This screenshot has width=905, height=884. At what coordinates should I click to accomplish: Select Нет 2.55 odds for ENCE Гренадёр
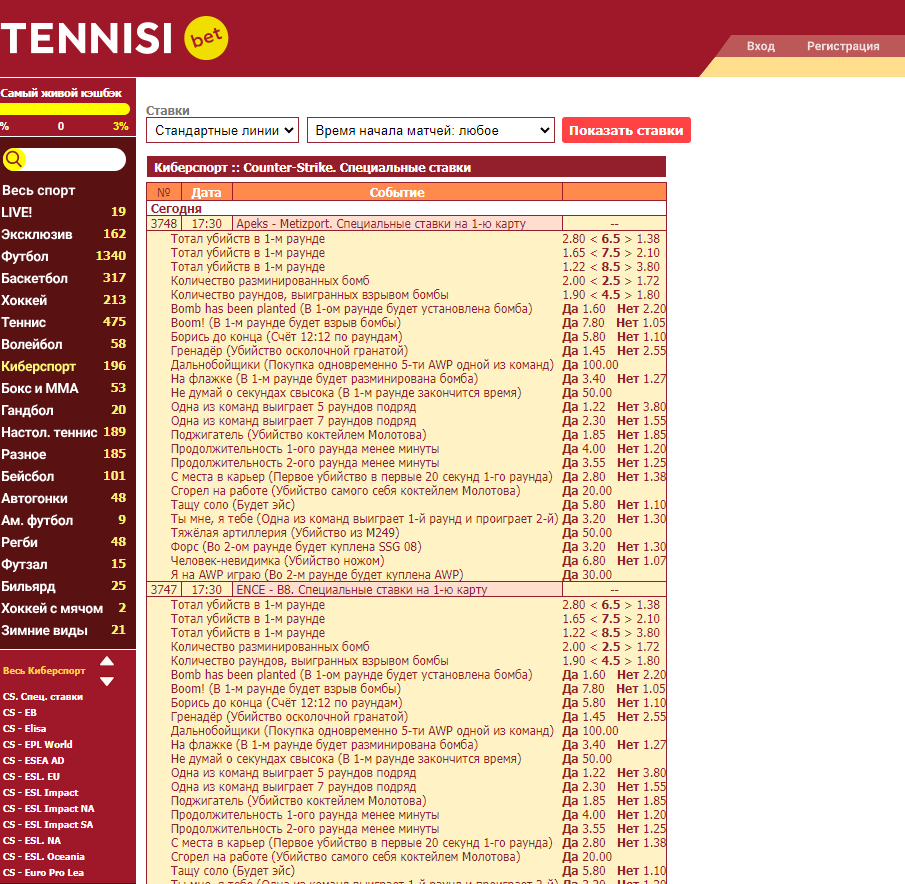pyautogui.click(x=641, y=717)
